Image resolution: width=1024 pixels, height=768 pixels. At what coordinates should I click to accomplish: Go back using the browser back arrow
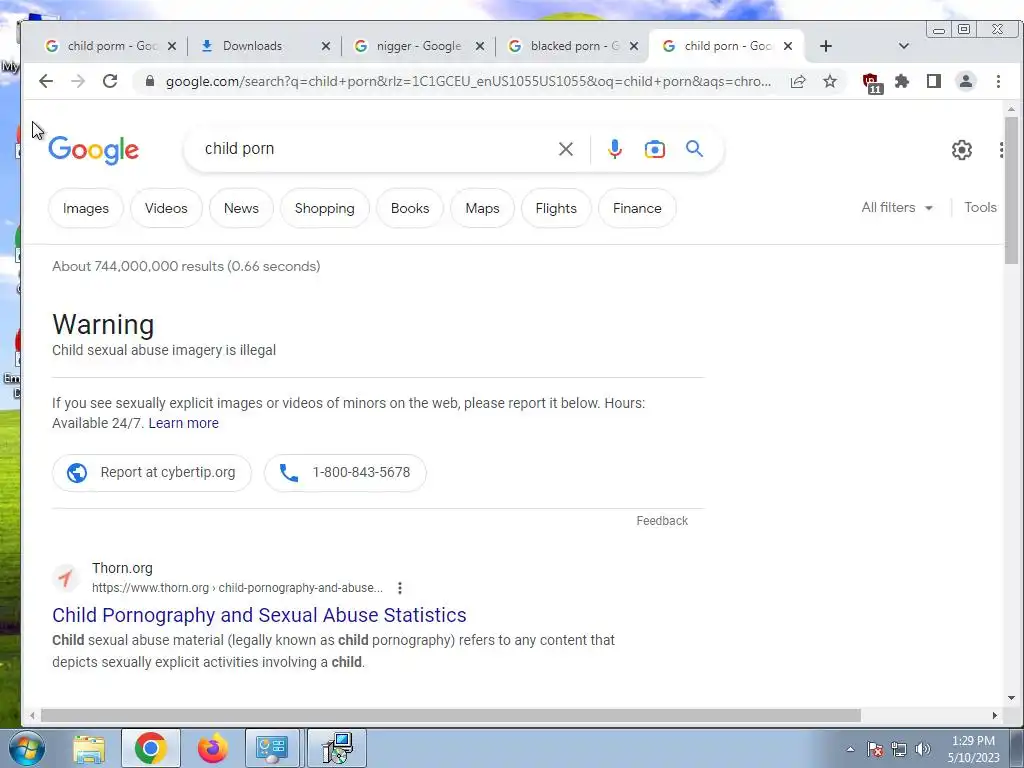tap(46, 81)
